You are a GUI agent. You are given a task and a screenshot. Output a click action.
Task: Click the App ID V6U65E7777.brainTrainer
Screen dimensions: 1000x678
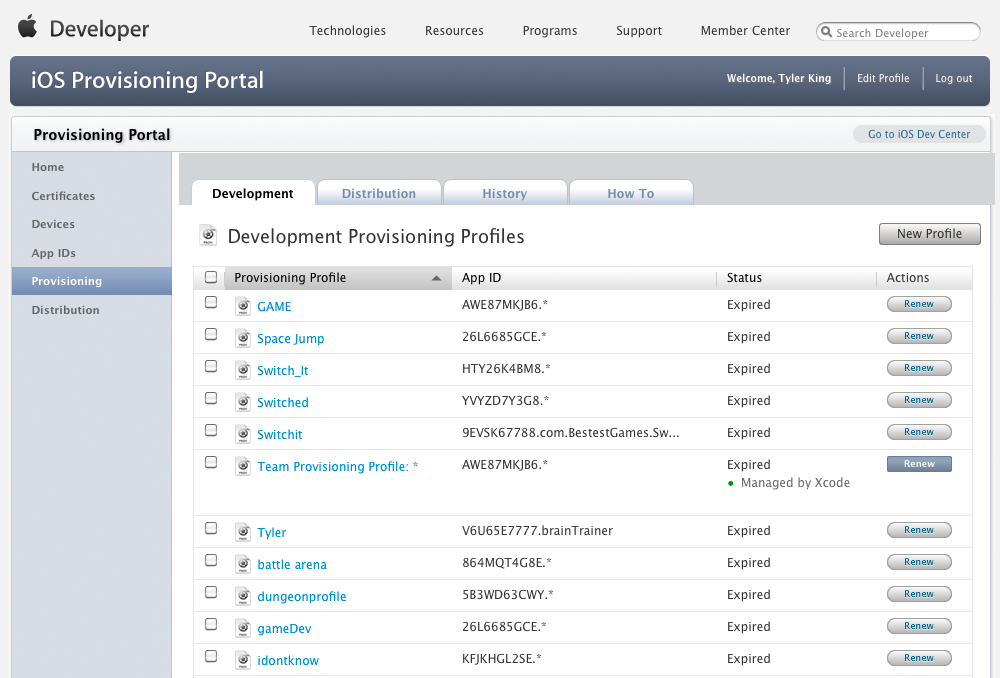pos(537,530)
